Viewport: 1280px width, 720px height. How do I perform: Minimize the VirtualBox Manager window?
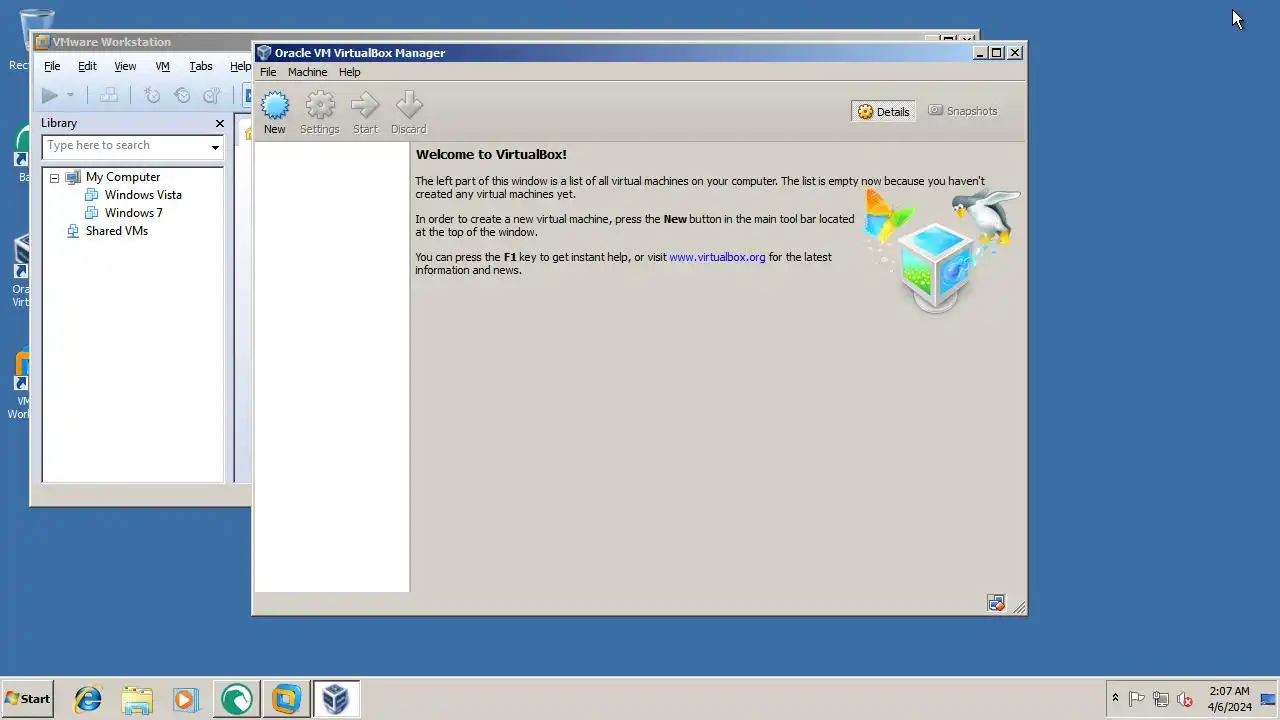pos(980,53)
